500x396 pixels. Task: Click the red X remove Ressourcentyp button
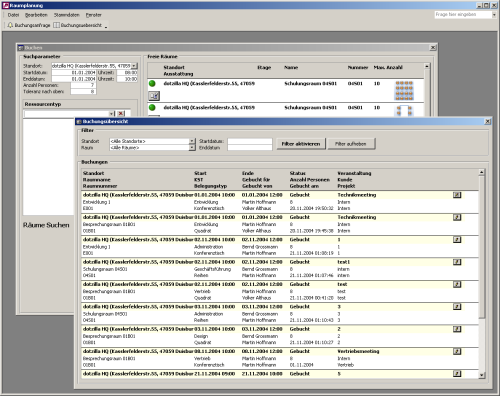[x=121, y=114]
